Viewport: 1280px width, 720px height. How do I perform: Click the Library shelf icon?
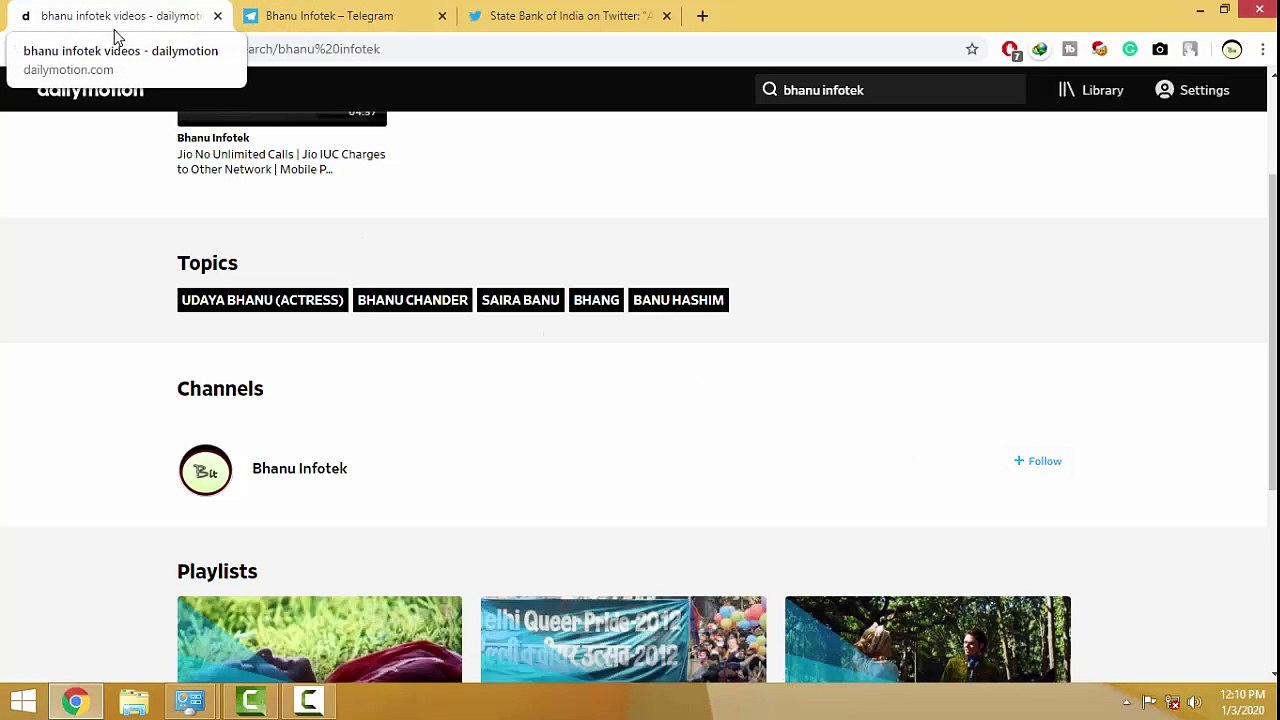(x=1067, y=90)
